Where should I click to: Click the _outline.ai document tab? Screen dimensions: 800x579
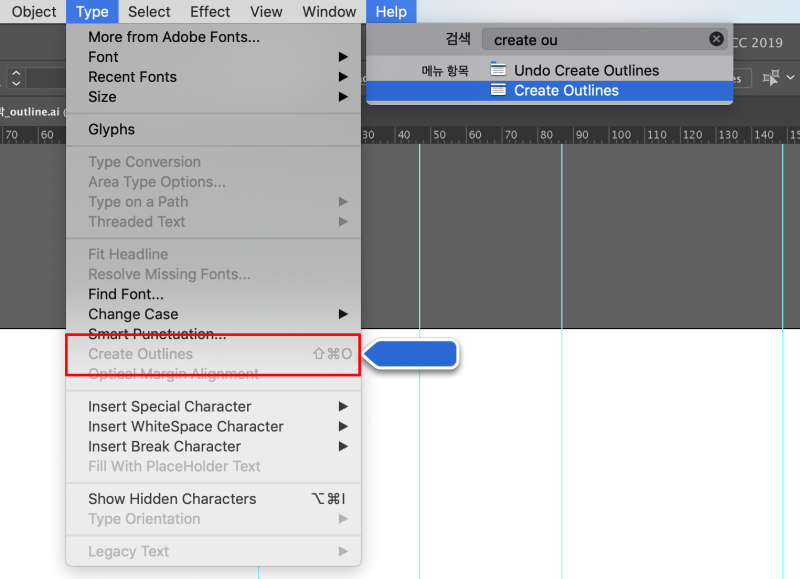pyautogui.click(x=32, y=112)
